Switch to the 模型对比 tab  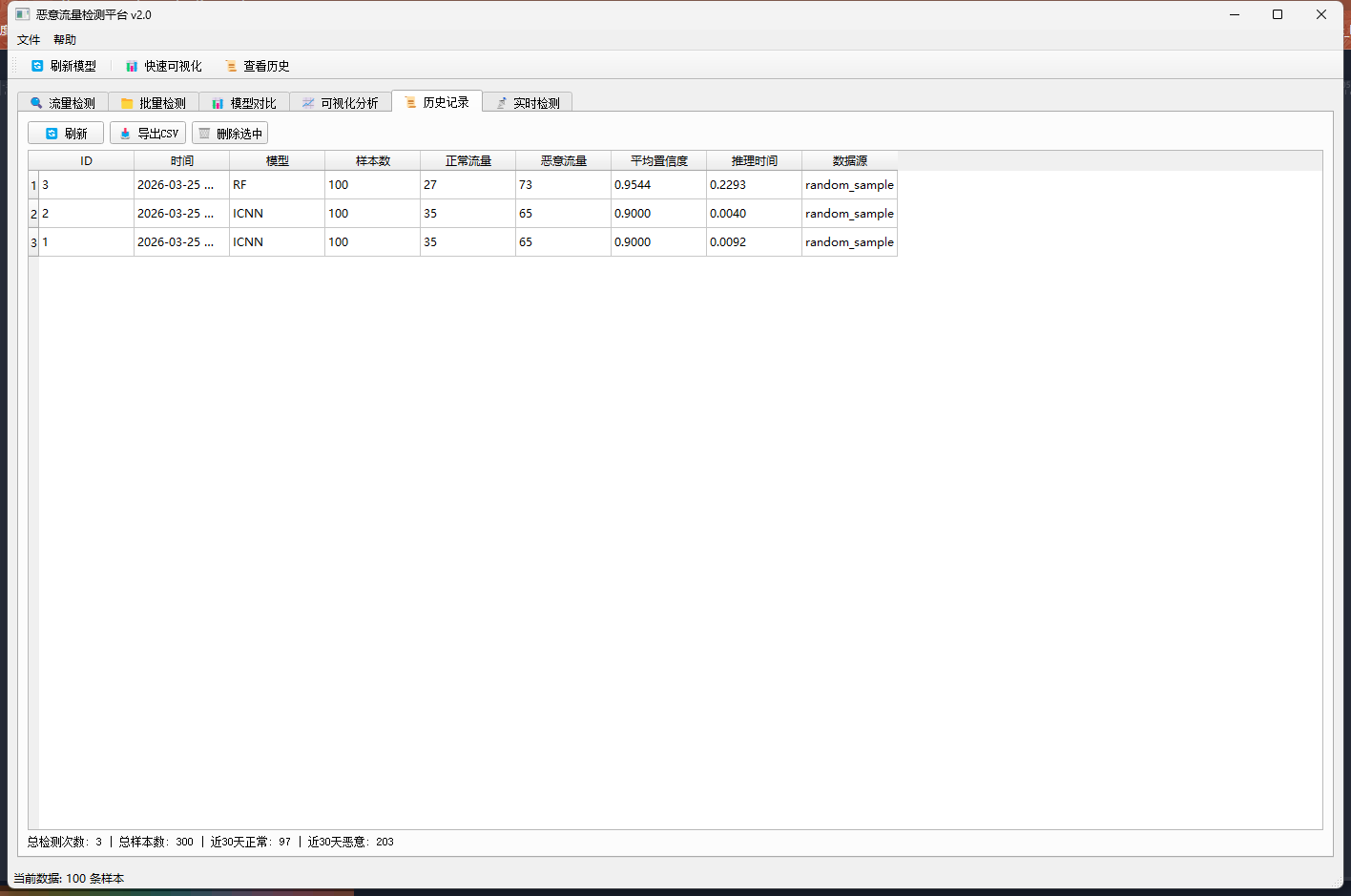coord(244,103)
